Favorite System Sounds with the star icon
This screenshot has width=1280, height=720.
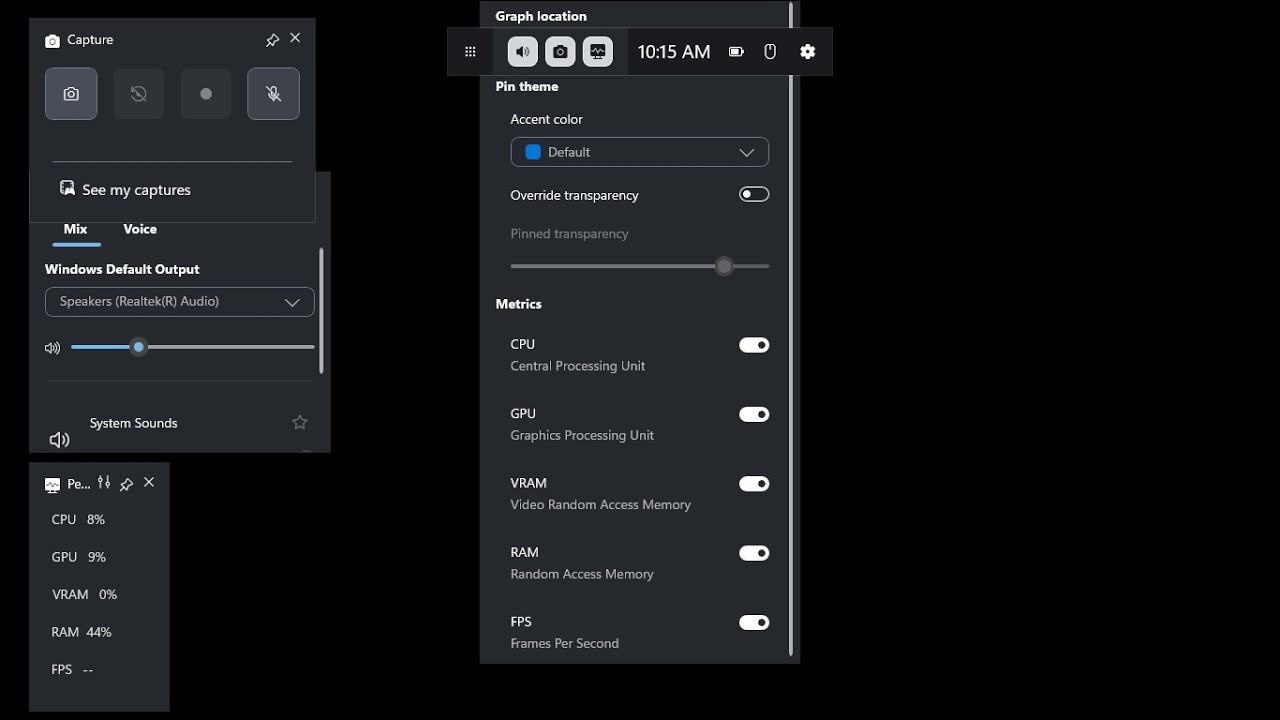pos(299,423)
